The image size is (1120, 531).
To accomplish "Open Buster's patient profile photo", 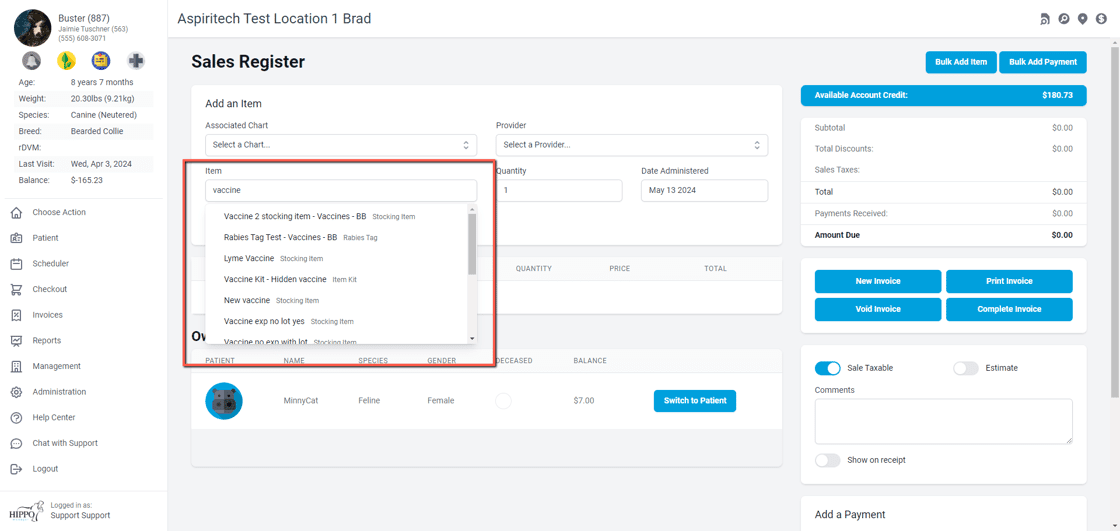I will (32, 28).
